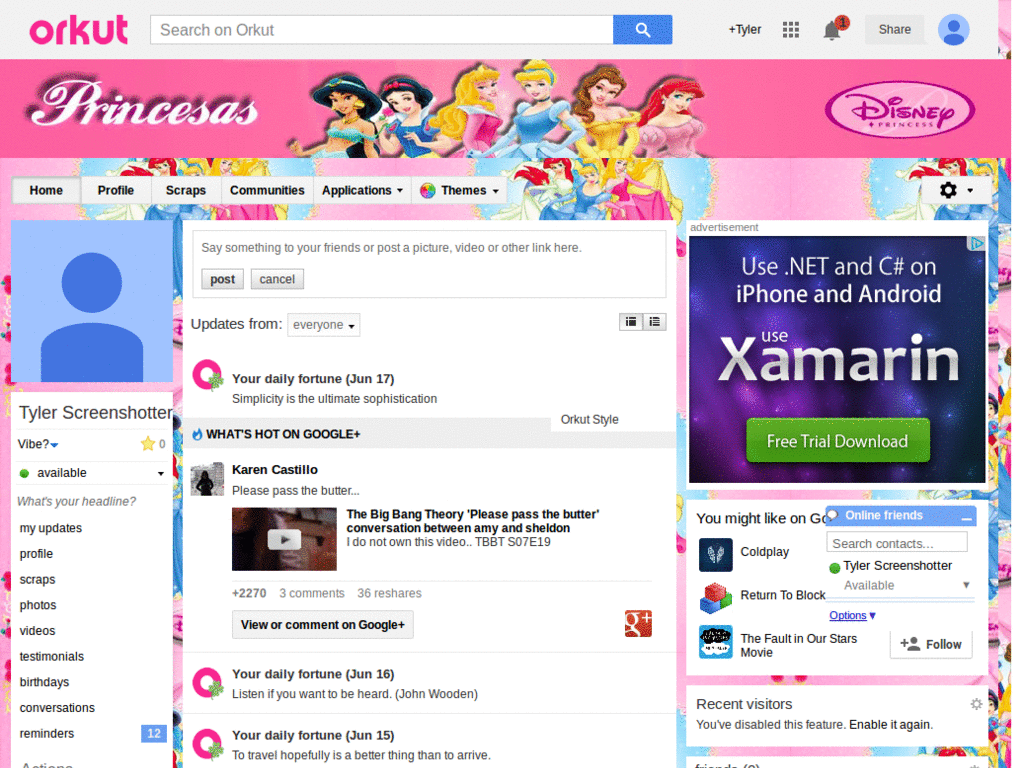Image resolution: width=1024 pixels, height=768 pixels.
Task: Minimize the Online friends chat panel
Action: [x=966, y=517]
